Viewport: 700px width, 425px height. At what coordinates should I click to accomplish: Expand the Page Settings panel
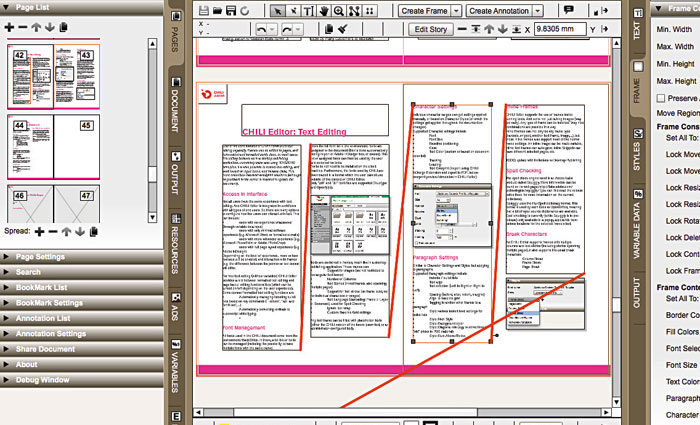click(x=82, y=257)
